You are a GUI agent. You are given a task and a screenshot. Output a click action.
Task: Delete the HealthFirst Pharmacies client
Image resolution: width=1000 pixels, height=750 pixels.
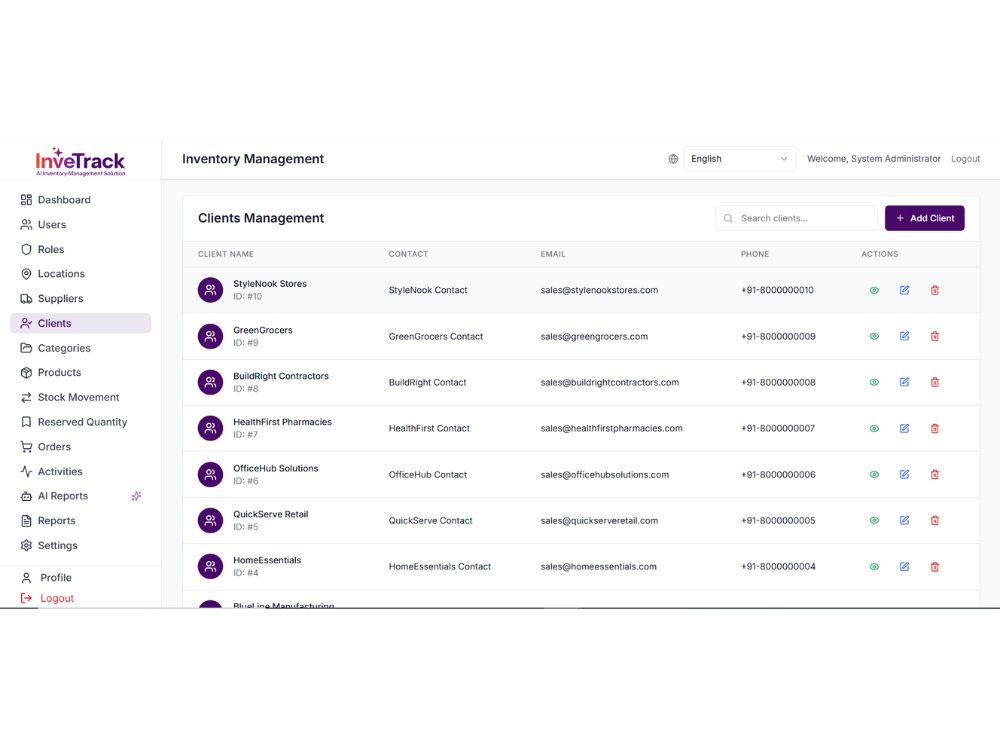(934, 429)
